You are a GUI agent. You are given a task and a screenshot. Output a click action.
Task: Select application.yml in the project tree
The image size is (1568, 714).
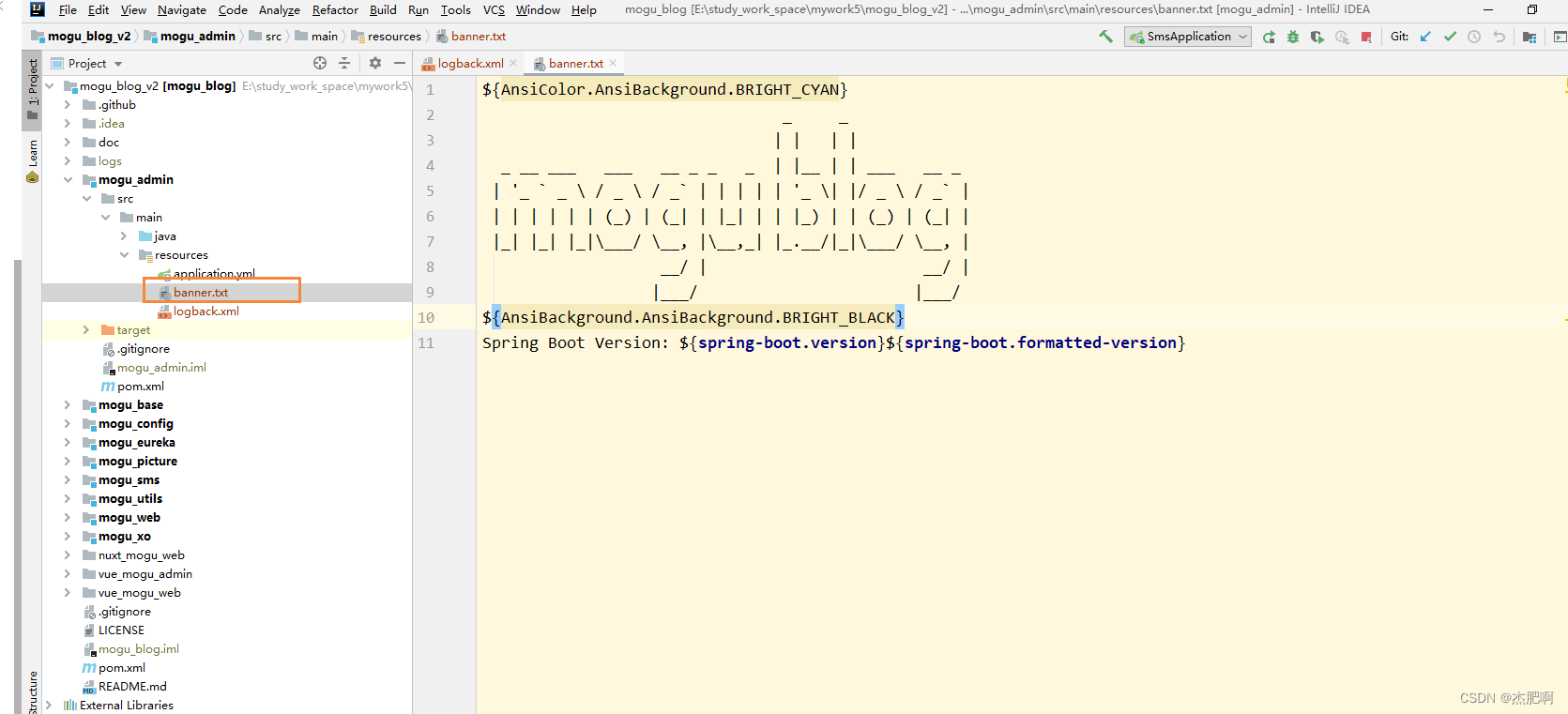[213, 273]
